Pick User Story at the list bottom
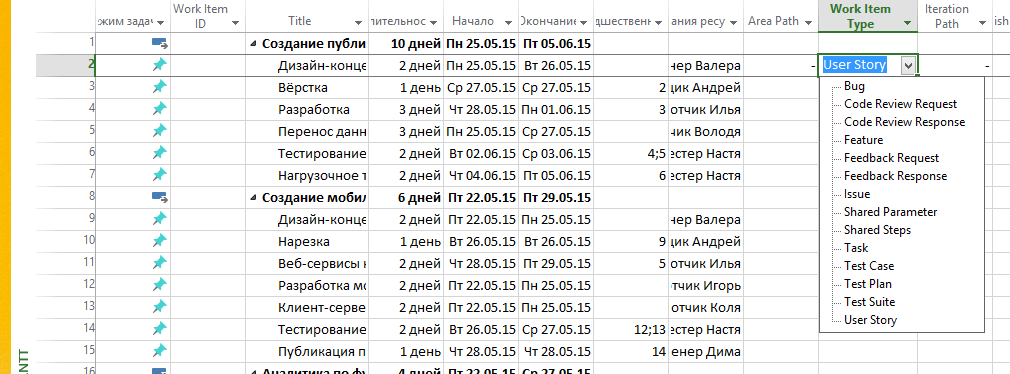Viewport: 1010px width, 374px height. [x=870, y=321]
